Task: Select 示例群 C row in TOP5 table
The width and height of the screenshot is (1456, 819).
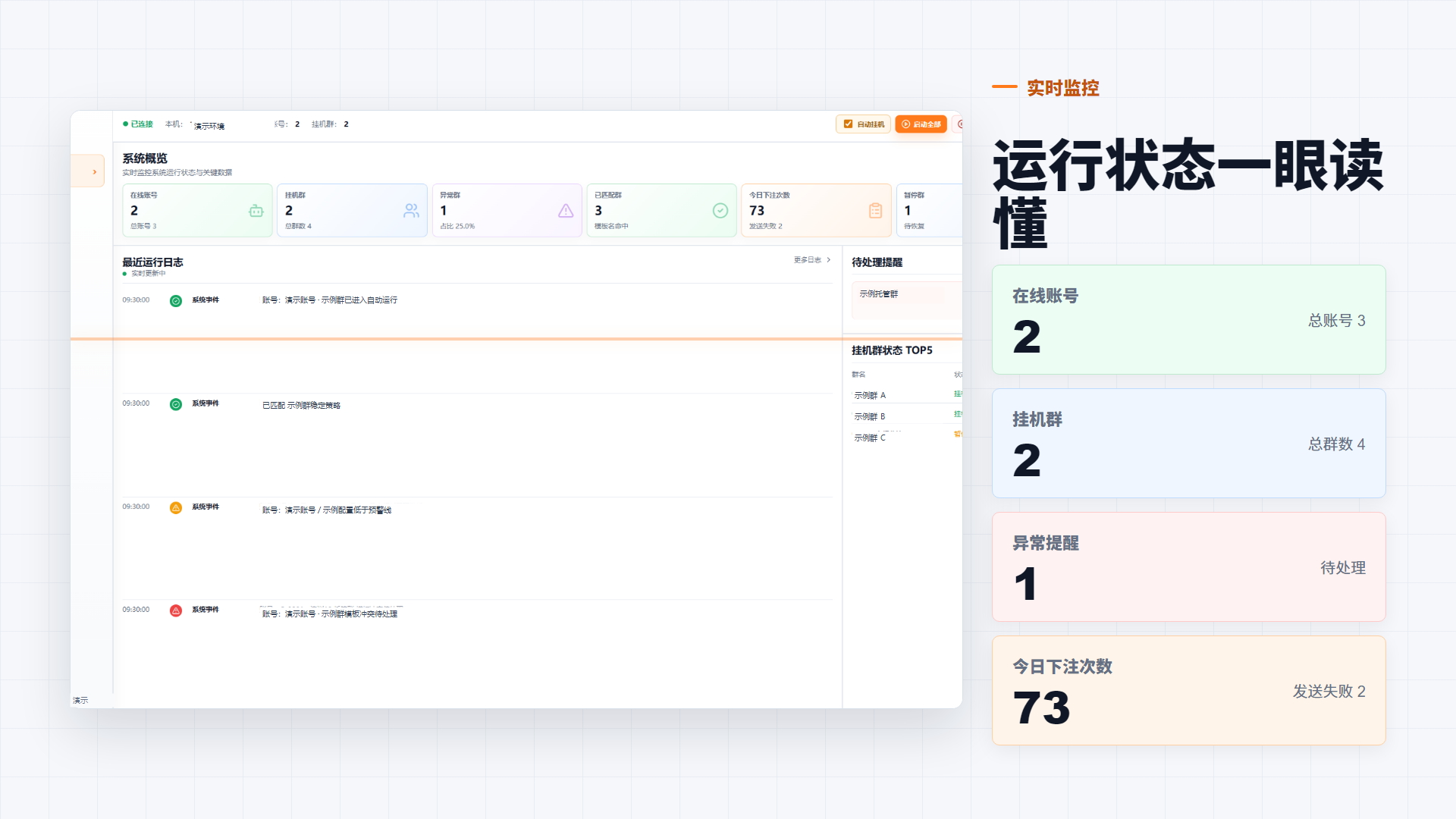Action: 907,438
